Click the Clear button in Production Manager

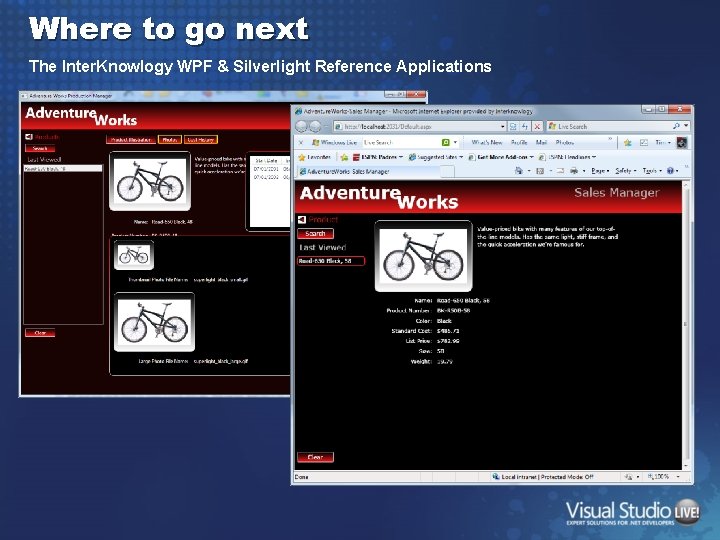[40, 332]
